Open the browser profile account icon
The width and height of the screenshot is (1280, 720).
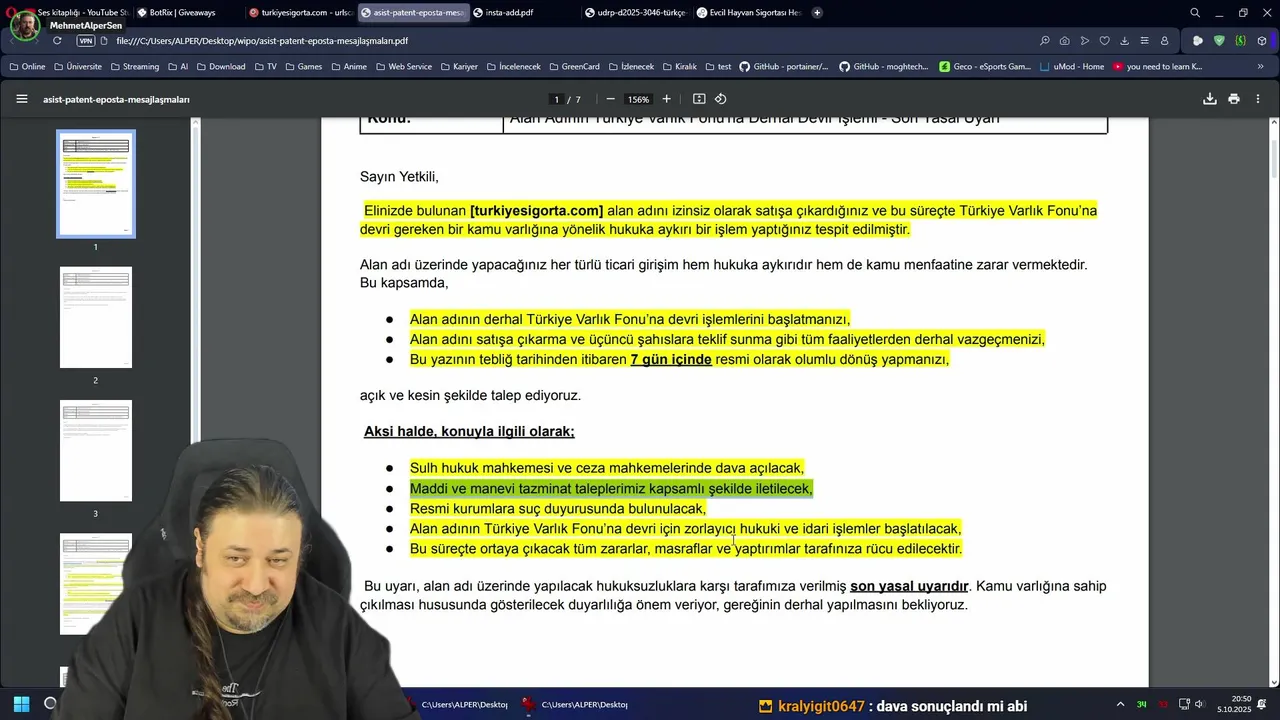tap(1164, 41)
